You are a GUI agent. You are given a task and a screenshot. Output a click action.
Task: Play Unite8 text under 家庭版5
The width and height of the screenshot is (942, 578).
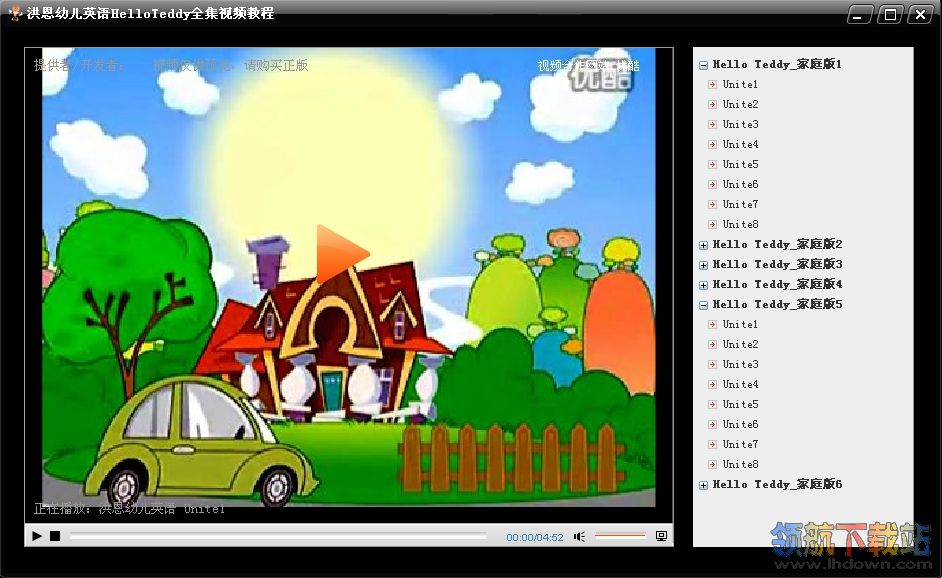tap(740, 464)
